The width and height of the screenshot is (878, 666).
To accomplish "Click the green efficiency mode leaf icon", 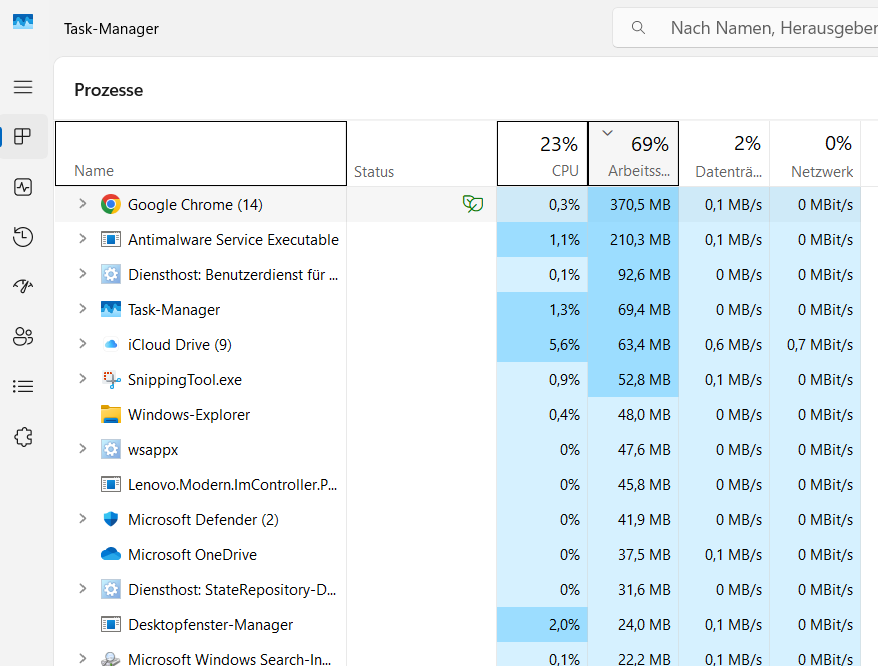I will coord(473,204).
